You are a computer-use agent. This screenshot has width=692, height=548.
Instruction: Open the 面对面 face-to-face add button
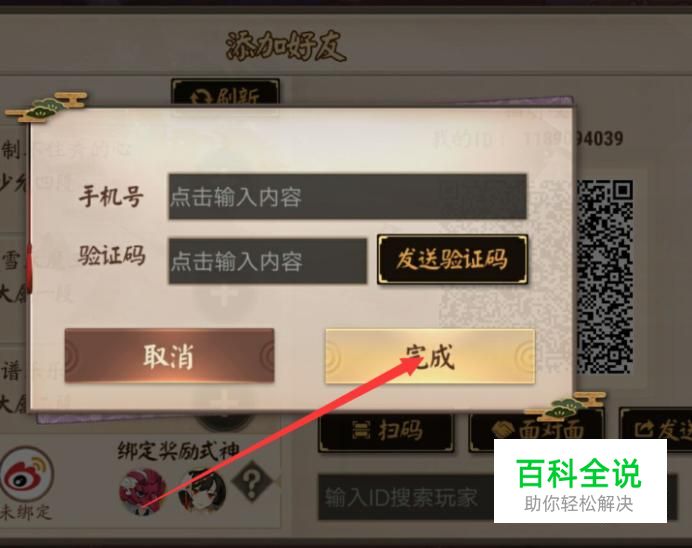pyautogui.click(x=536, y=431)
